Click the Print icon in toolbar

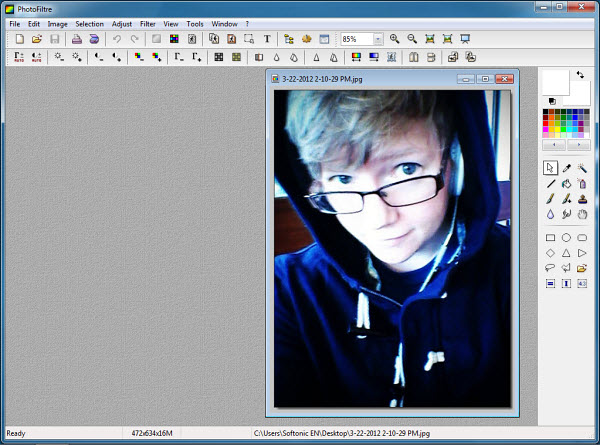(76, 39)
